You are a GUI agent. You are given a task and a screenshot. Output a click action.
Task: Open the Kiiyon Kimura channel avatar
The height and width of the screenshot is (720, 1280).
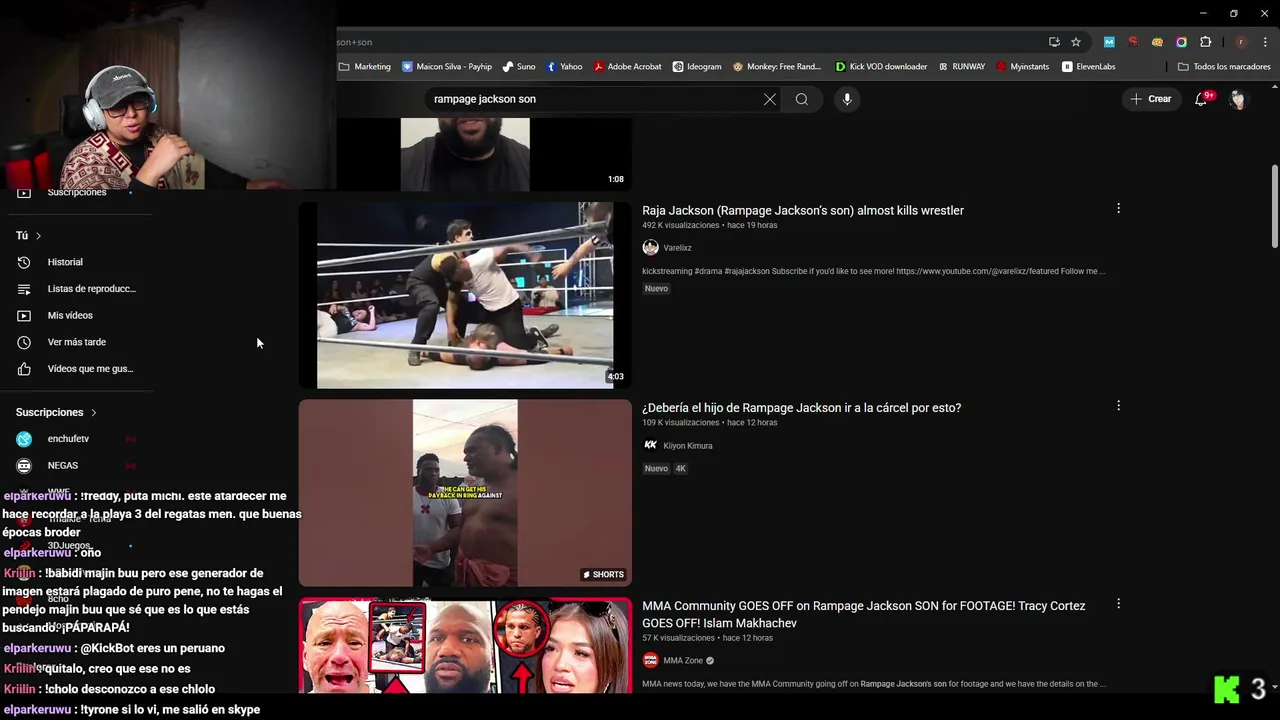pos(650,446)
